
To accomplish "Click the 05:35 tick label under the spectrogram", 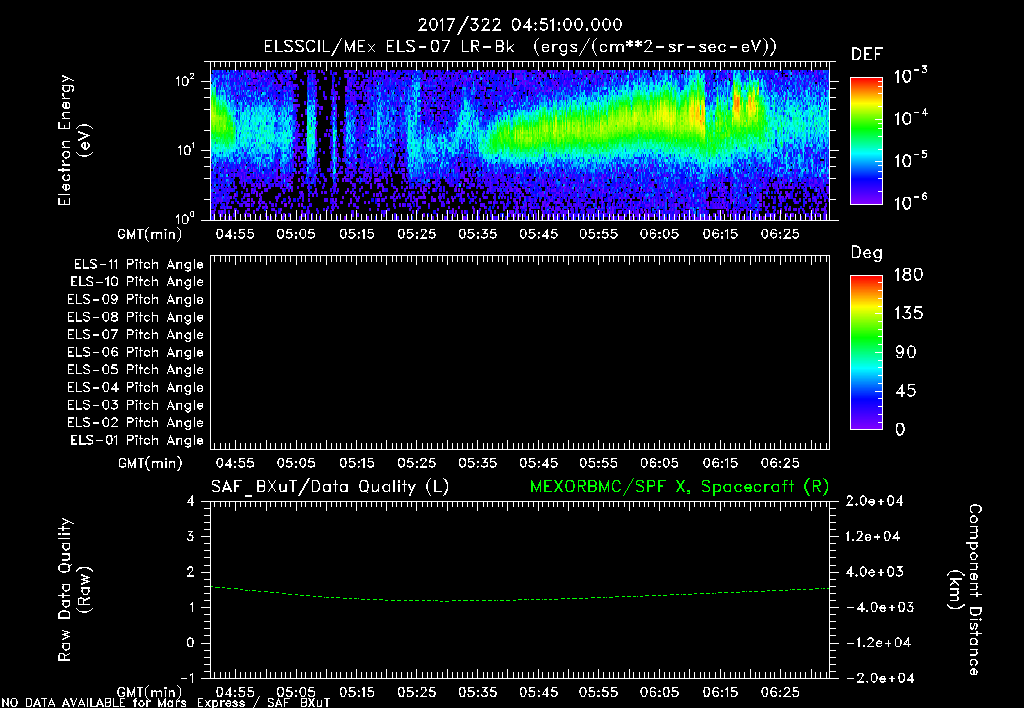I will click(477, 234).
